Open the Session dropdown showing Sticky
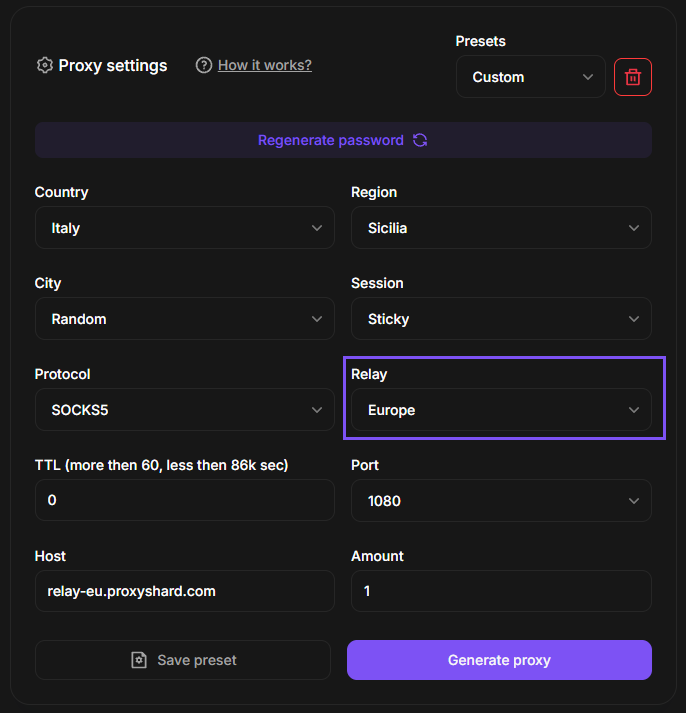 pos(501,319)
